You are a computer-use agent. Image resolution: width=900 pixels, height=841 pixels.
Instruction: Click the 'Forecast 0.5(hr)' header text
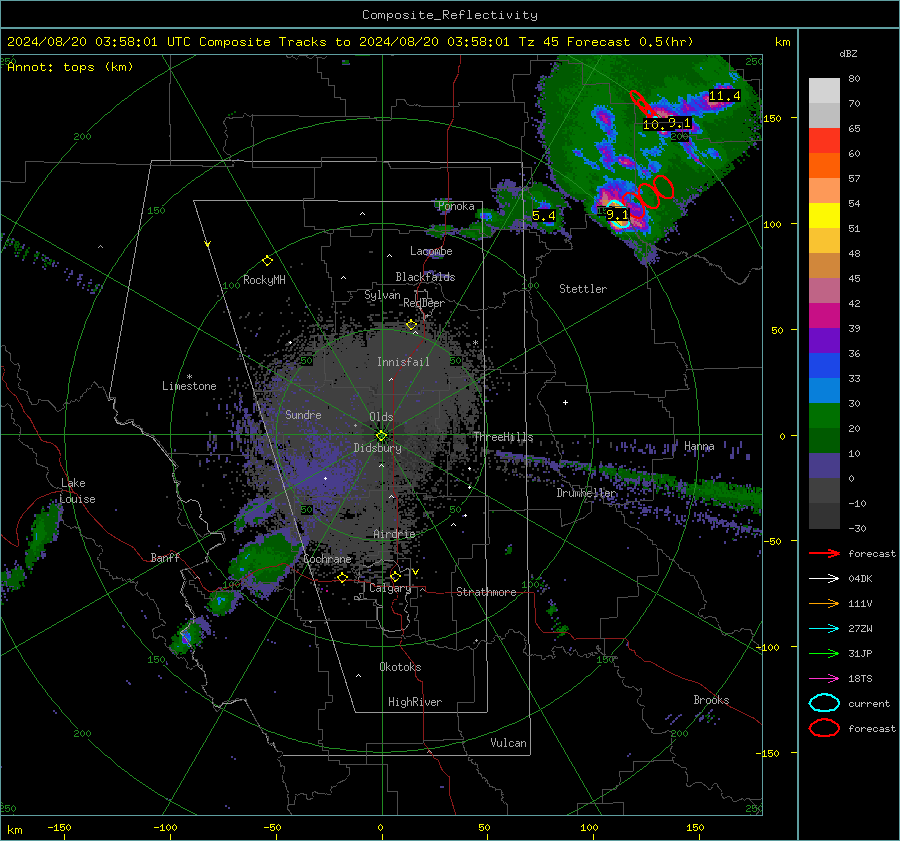pos(630,42)
